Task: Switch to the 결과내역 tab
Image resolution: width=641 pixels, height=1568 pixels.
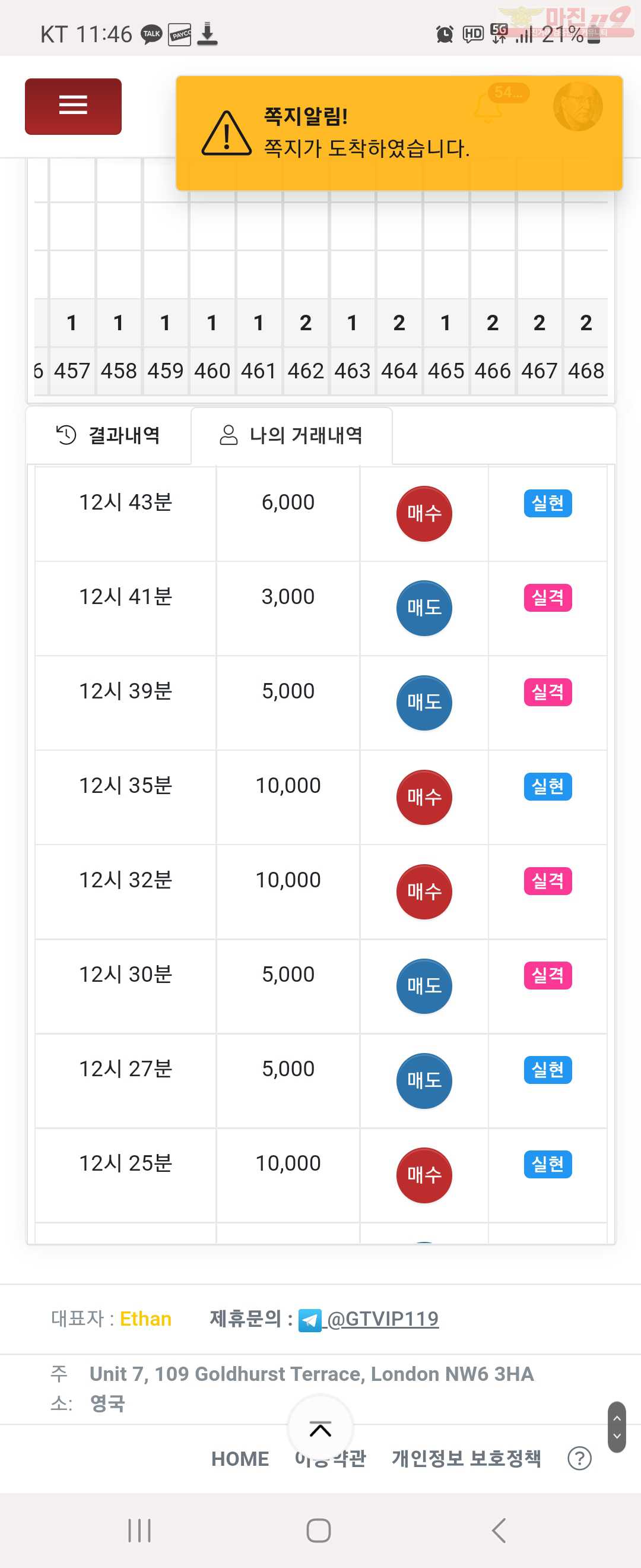Action: (108, 435)
